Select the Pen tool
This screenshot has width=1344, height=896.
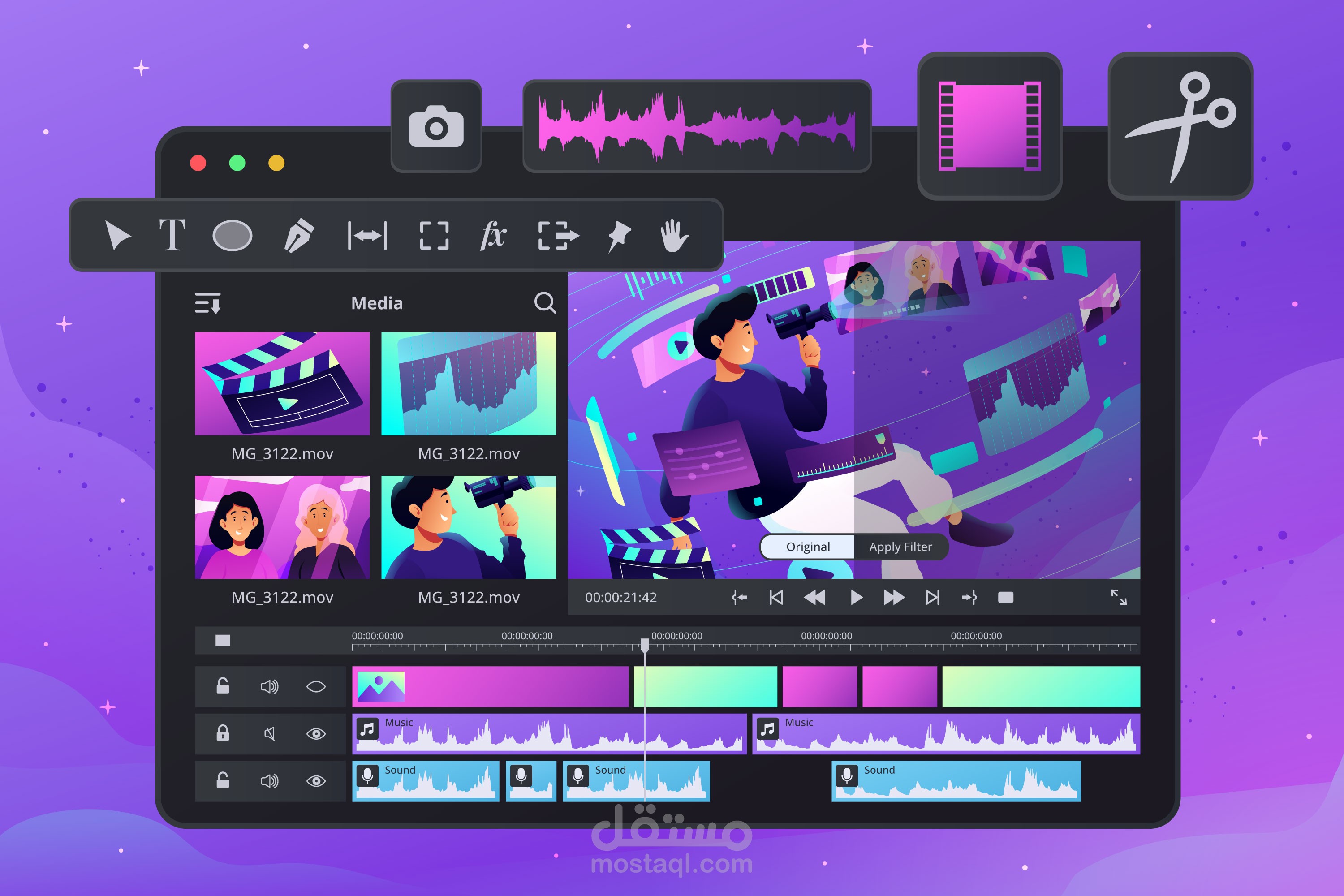[299, 236]
